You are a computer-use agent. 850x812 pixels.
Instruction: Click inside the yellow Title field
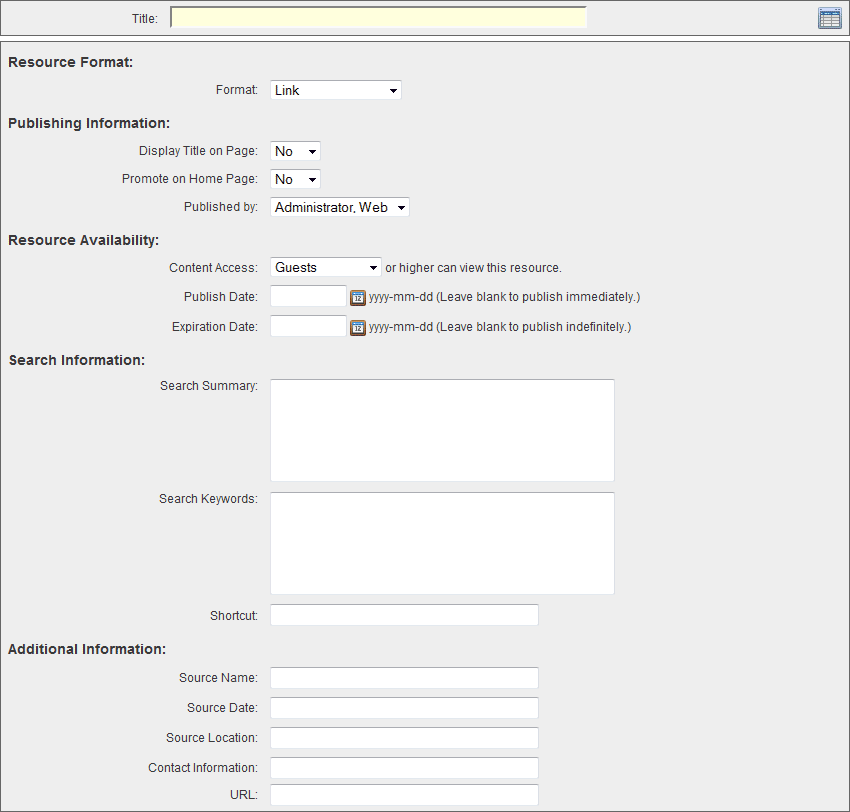[378, 17]
